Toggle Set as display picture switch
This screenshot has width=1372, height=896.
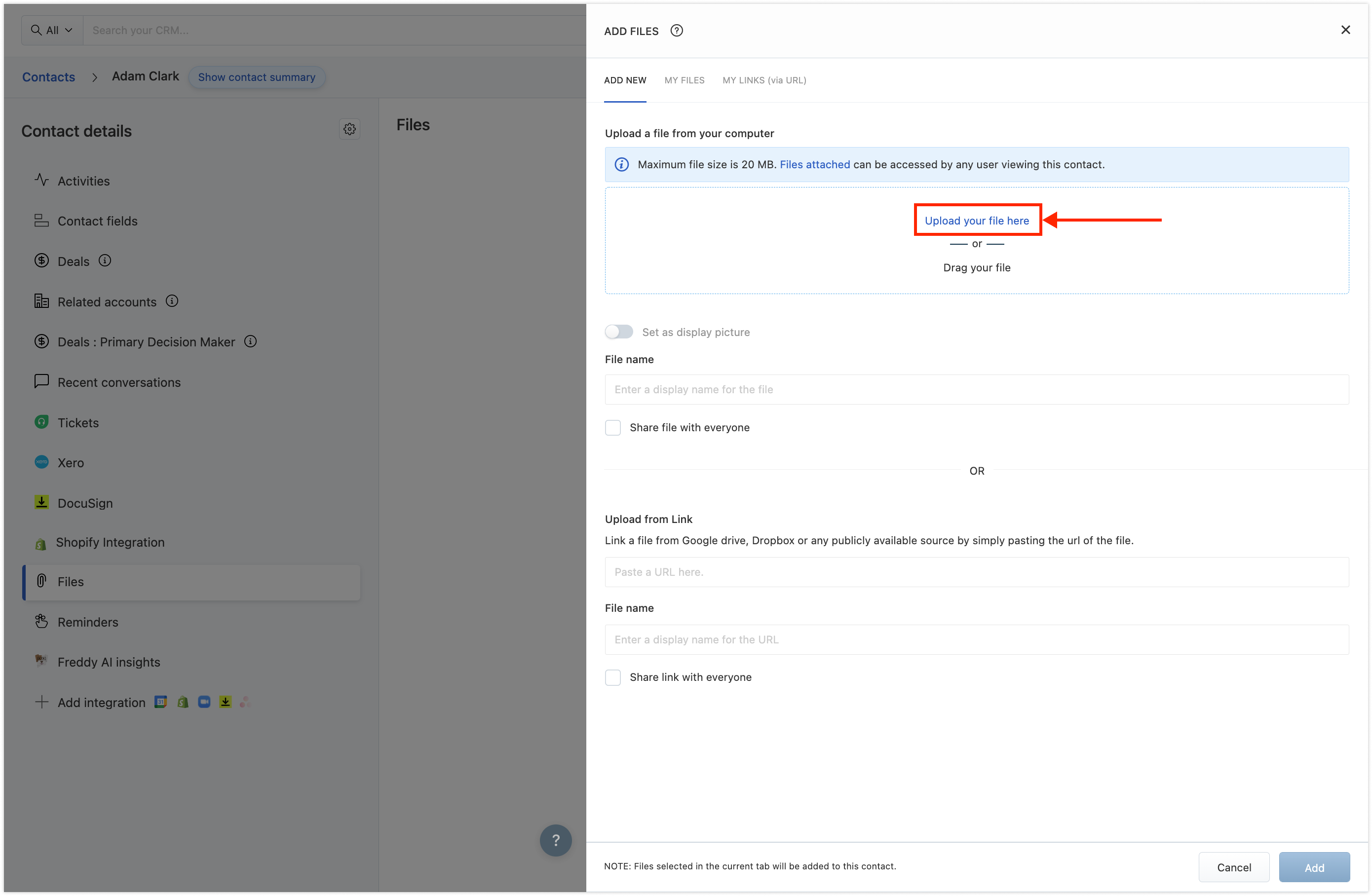click(x=618, y=332)
